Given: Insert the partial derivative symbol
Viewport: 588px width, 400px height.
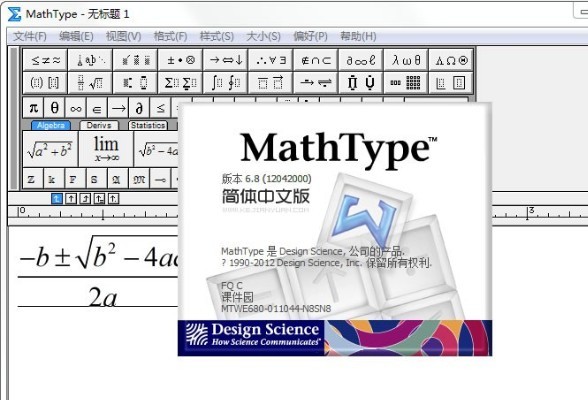Looking at the screenshot, I should click(x=139, y=108).
